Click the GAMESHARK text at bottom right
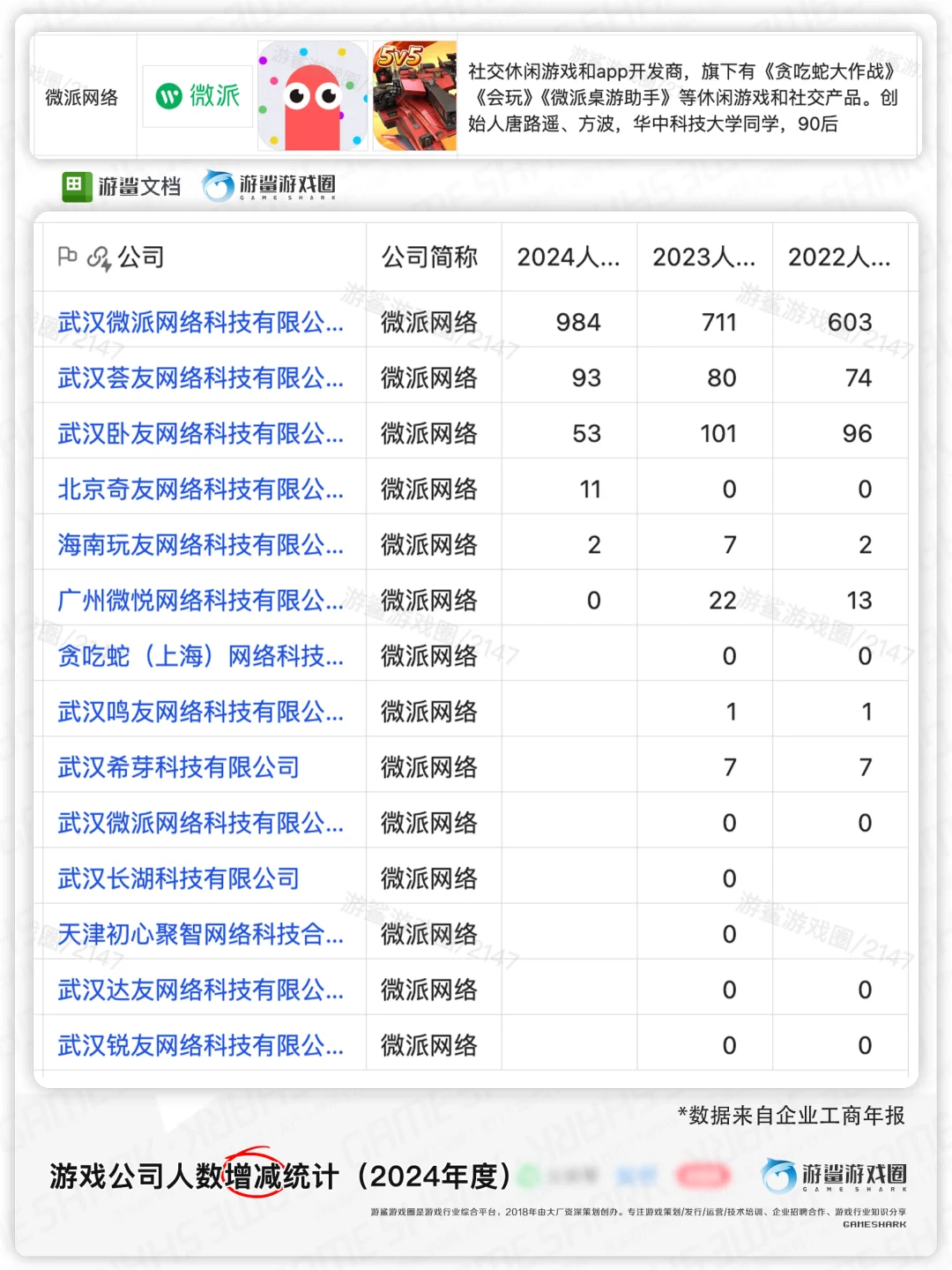The image size is (952, 1270). click(874, 1224)
